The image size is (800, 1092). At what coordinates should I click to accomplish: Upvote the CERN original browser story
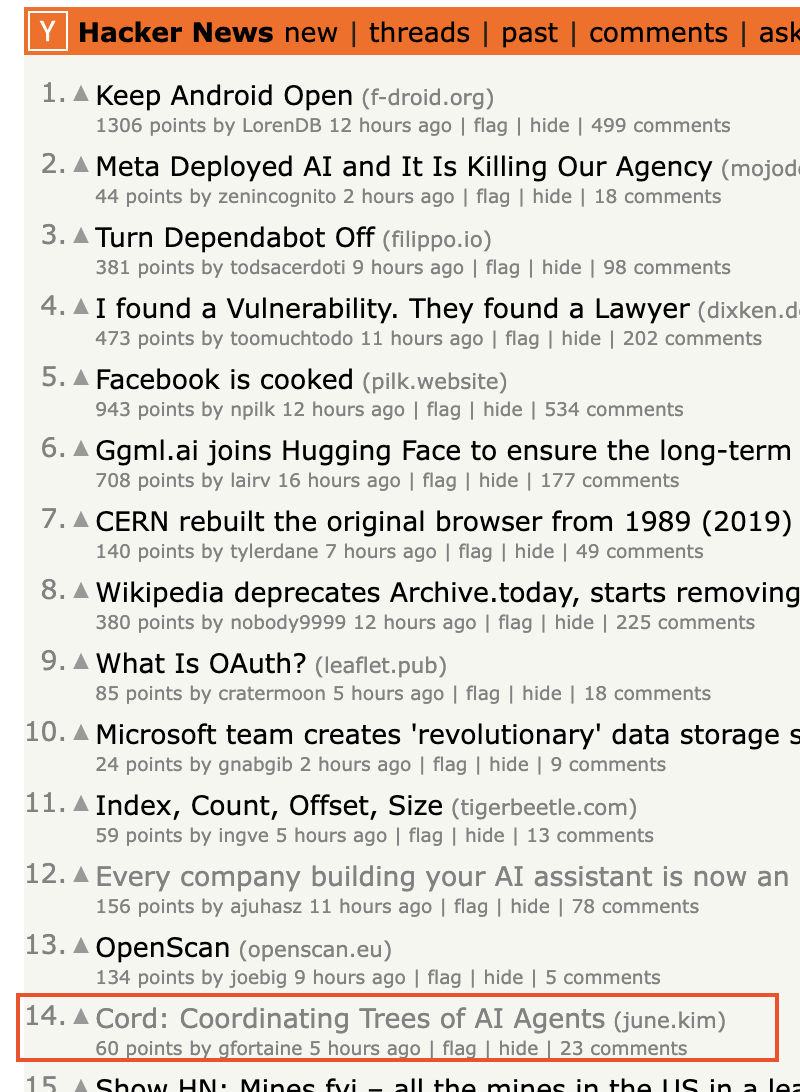tap(82, 519)
